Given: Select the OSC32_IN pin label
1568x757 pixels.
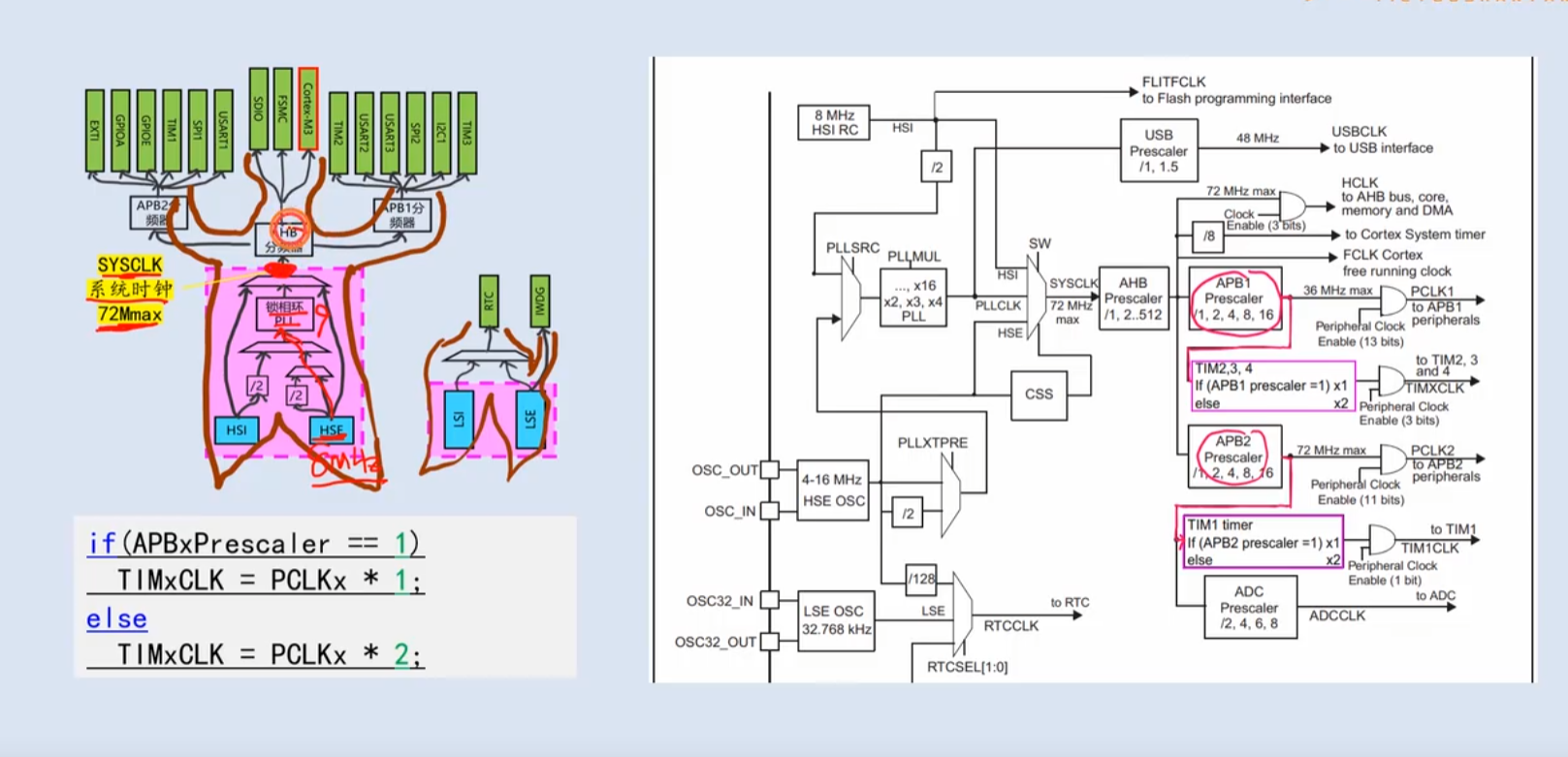Looking at the screenshot, I should click(x=720, y=601).
